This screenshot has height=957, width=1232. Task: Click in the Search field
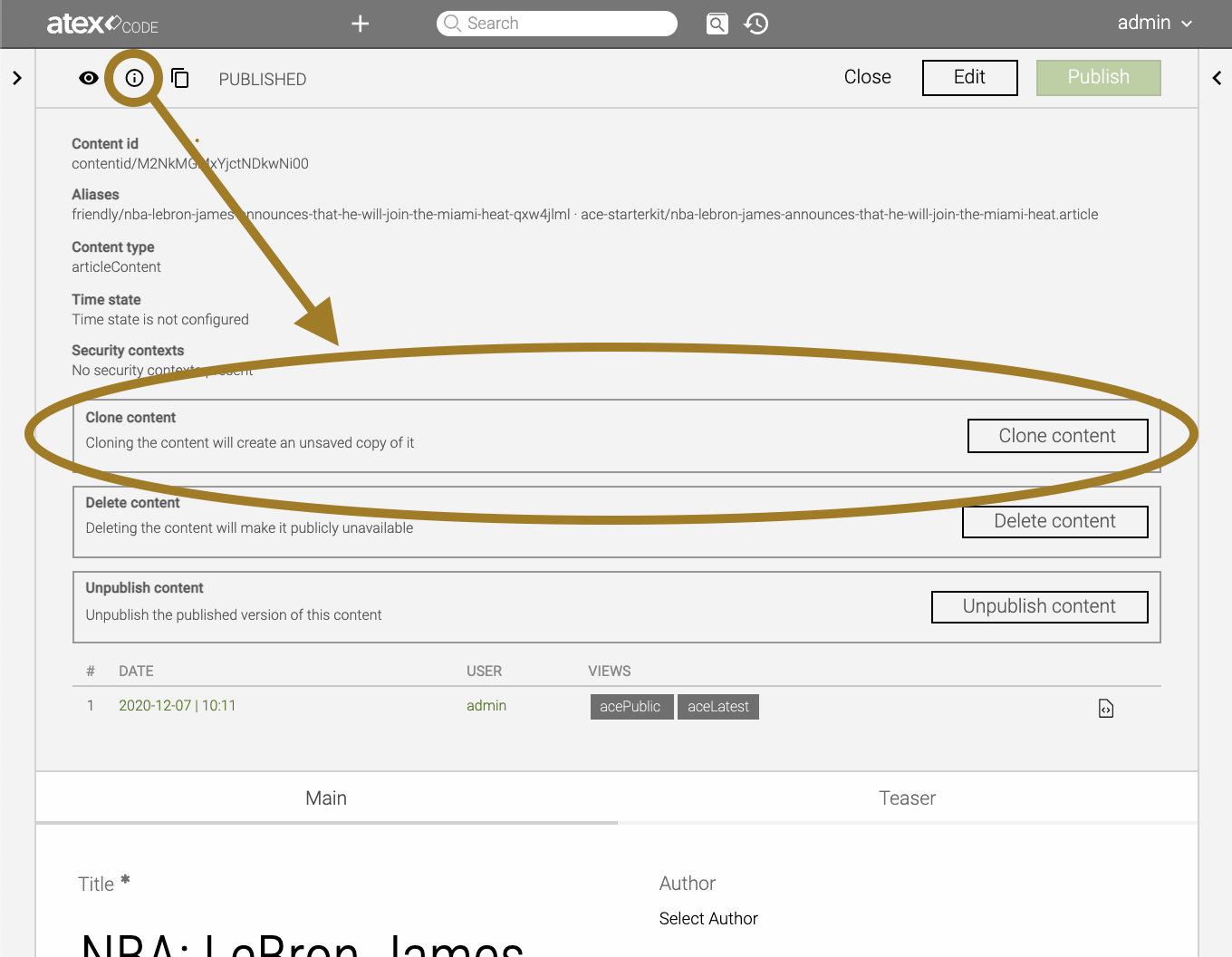click(x=566, y=24)
